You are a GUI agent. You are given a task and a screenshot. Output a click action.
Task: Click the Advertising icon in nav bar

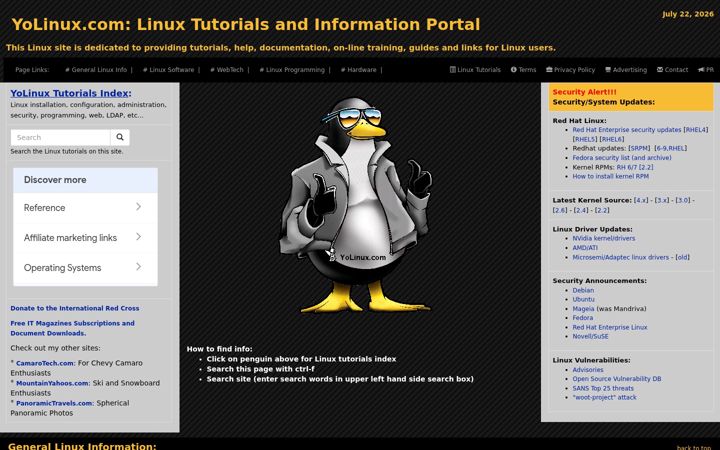(608, 70)
